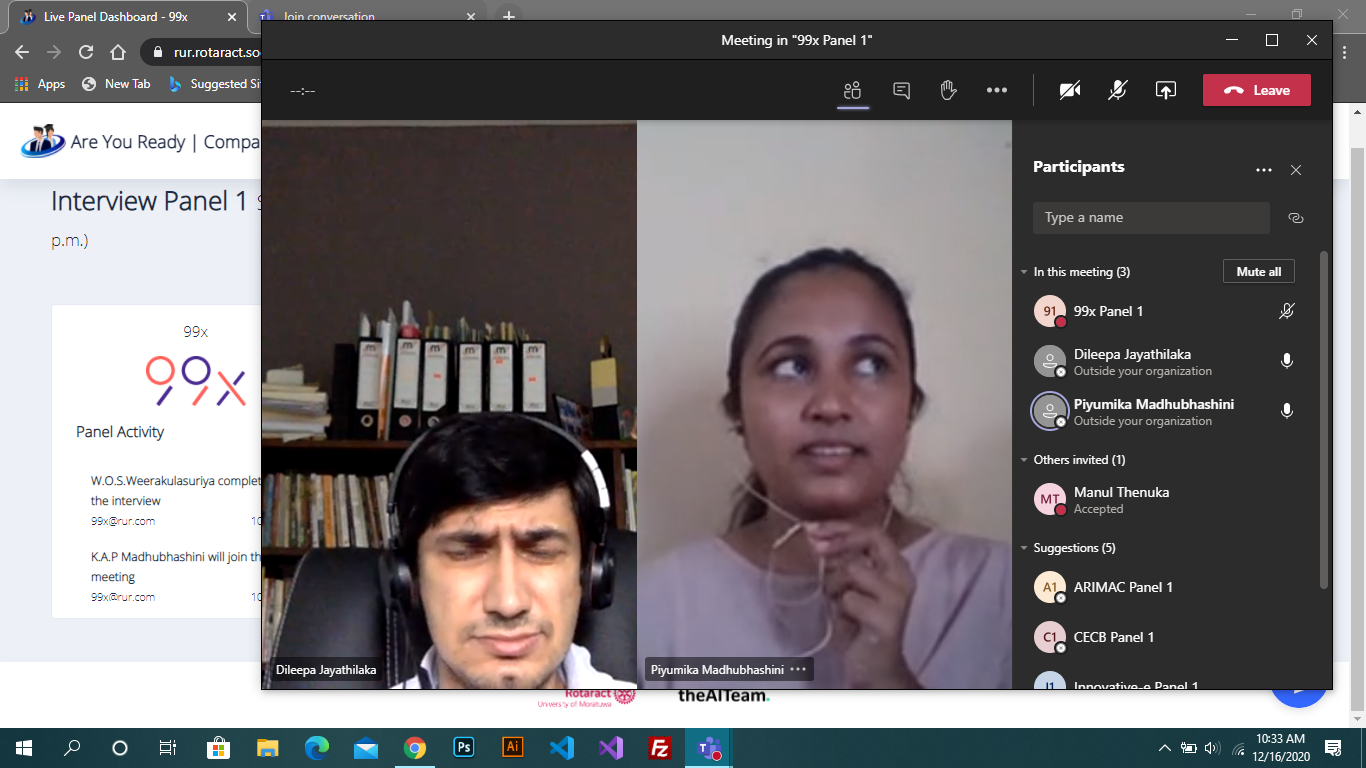Leave the meeting
Screen dimensions: 1366x768
[1256, 90]
